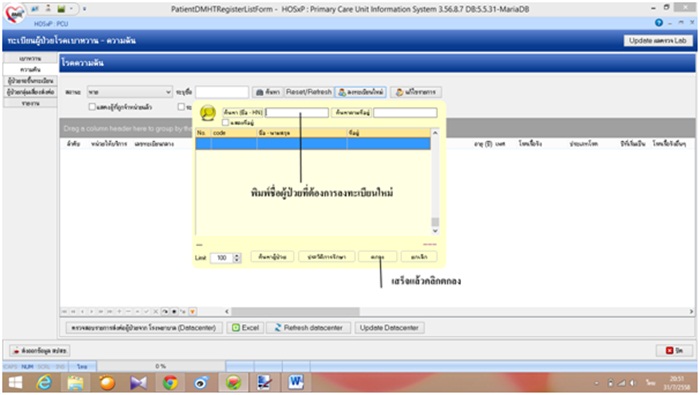Open the status dropdown in filter bar
This screenshot has width=700, height=395.
point(129,92)
